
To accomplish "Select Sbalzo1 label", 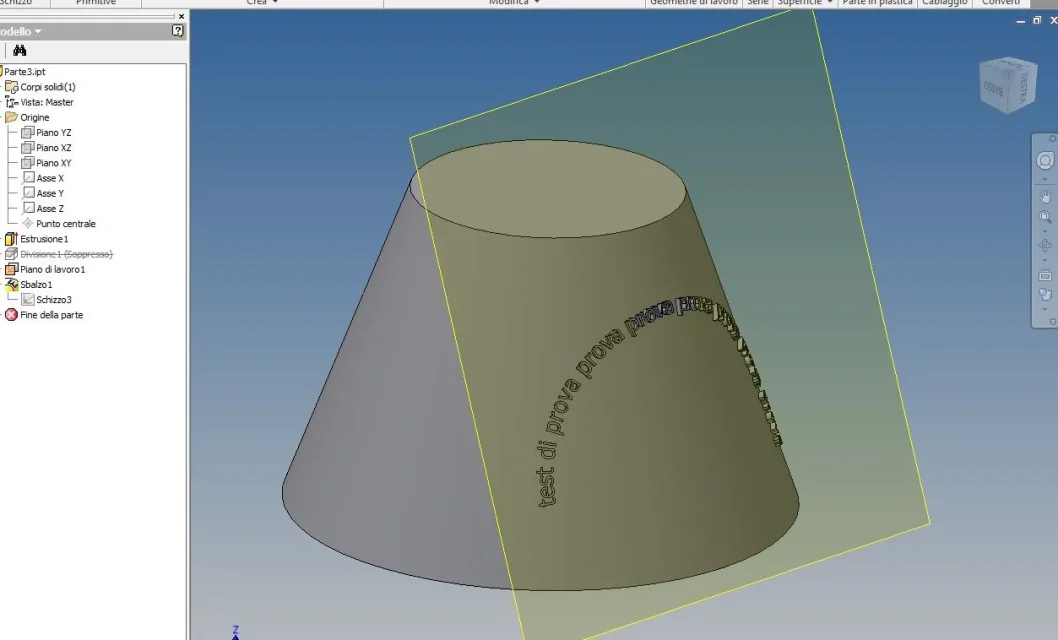I will [36, 285].
